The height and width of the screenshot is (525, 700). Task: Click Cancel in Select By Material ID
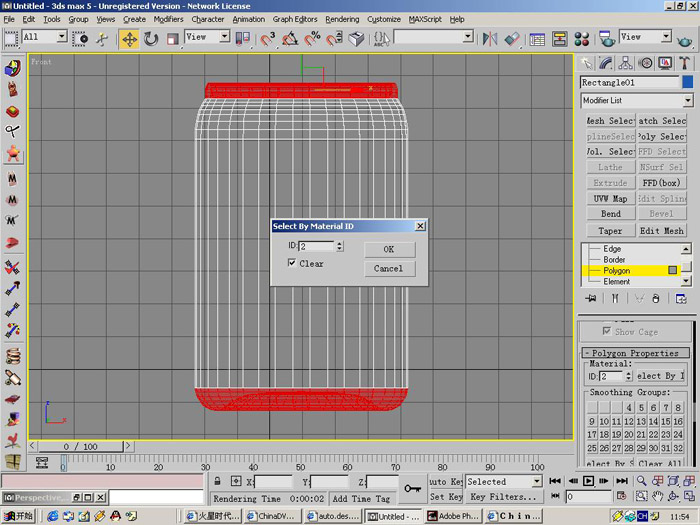(389, 269)
